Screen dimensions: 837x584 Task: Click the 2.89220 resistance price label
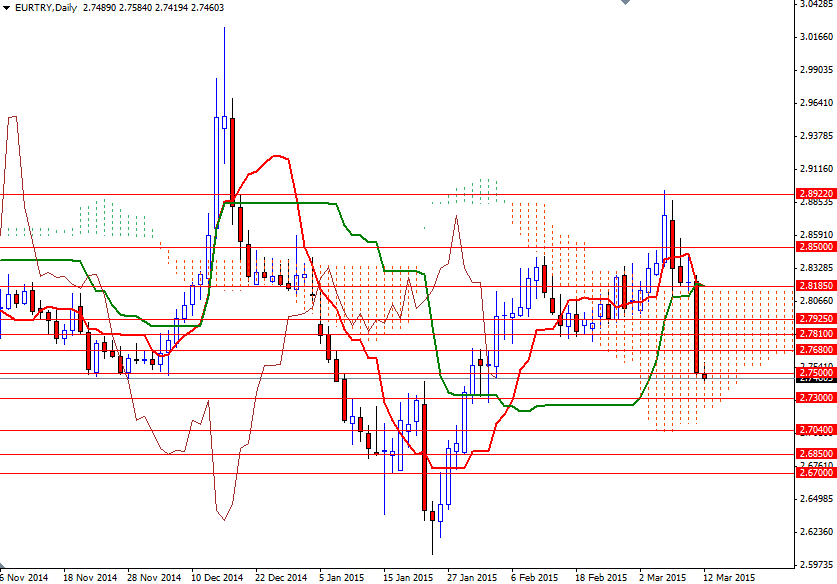pos(817,191)
